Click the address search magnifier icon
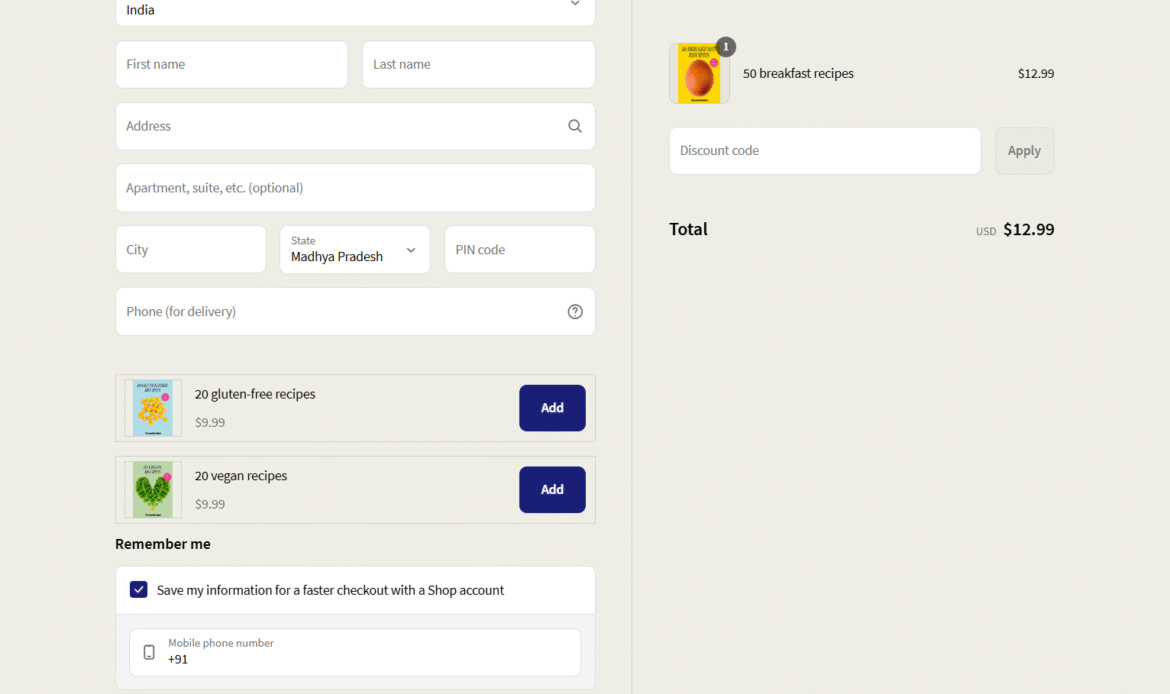Image resolution: width=1170 pixels, height=694 pixels. point(575,126)
